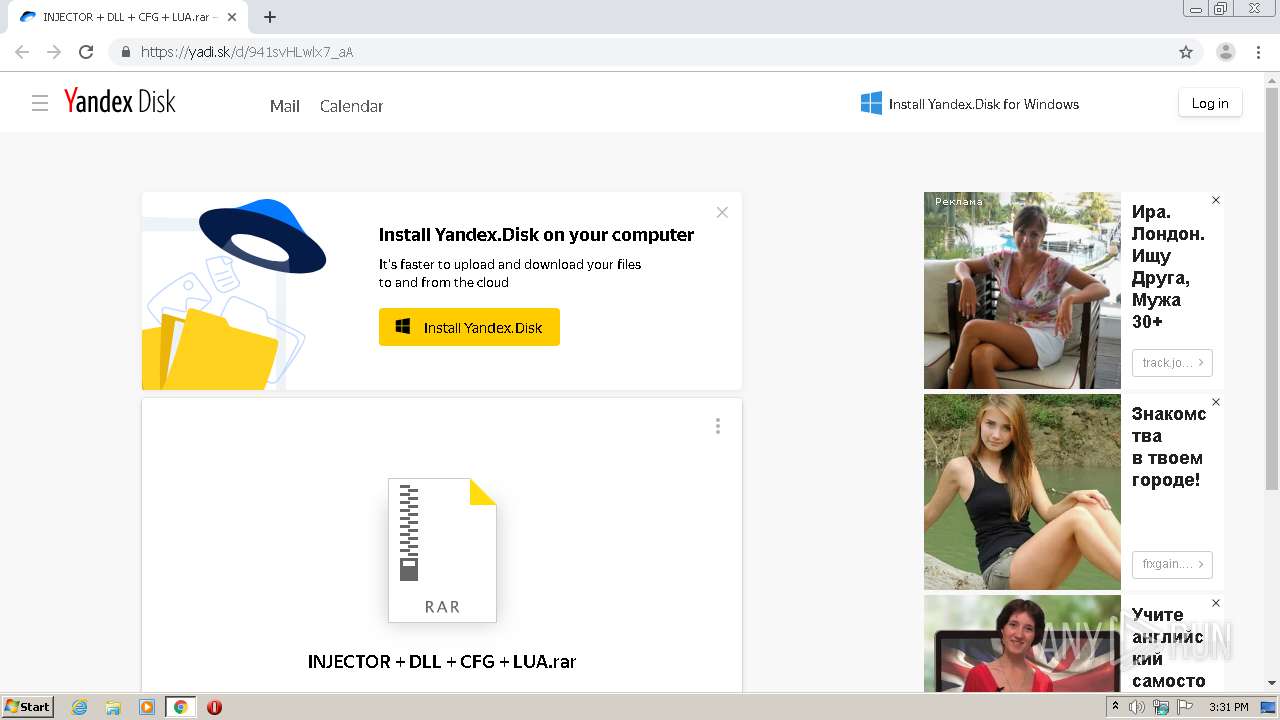Viewport: 1280px width, 720px height.
Task: Click the scrollbar down arrow
Action: [x=1272, y=683]
